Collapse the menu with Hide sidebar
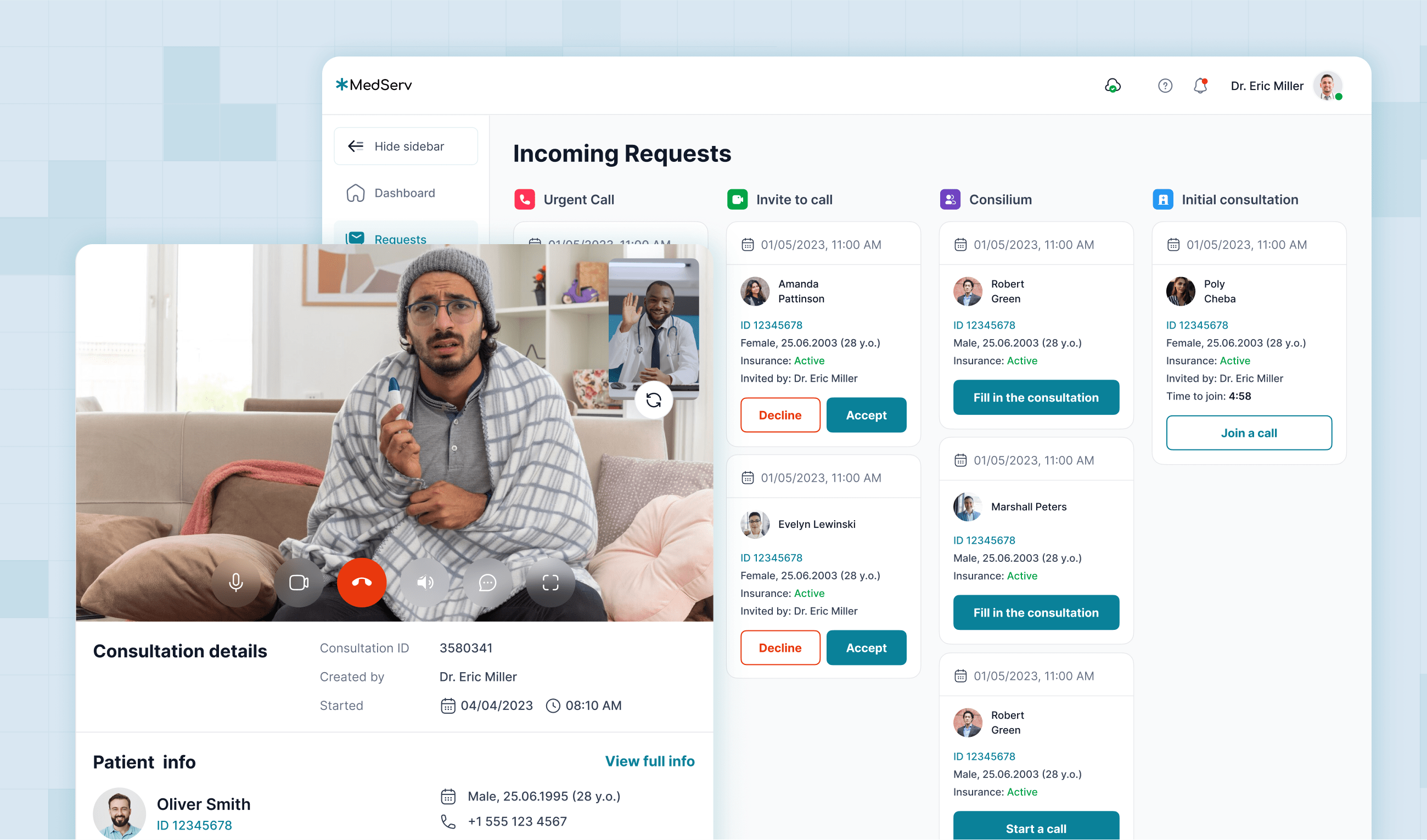 [x=406, y=146]
